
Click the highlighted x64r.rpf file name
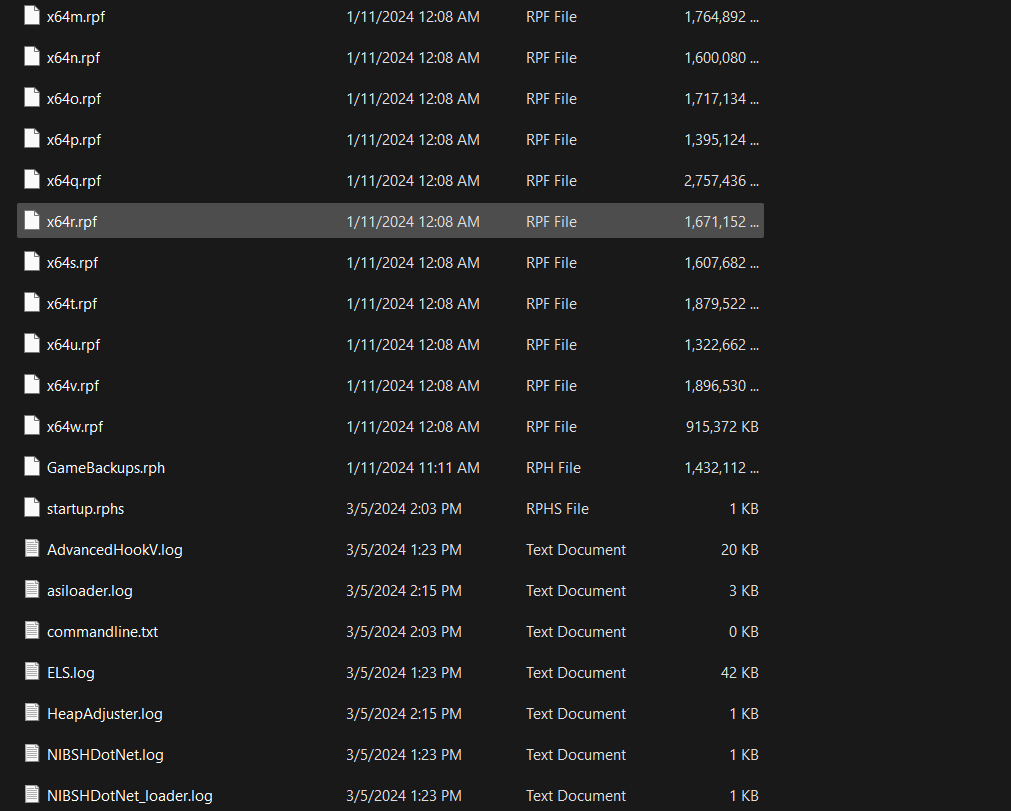(x=72, y=222)
